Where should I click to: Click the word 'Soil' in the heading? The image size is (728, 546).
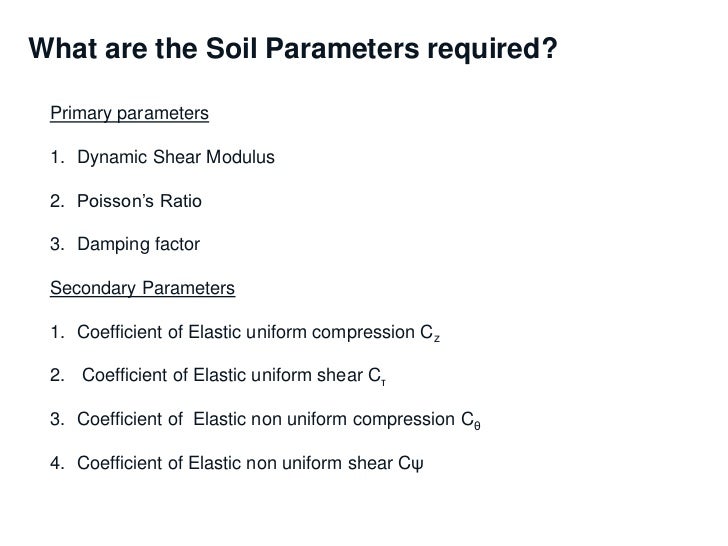(232, 48)
